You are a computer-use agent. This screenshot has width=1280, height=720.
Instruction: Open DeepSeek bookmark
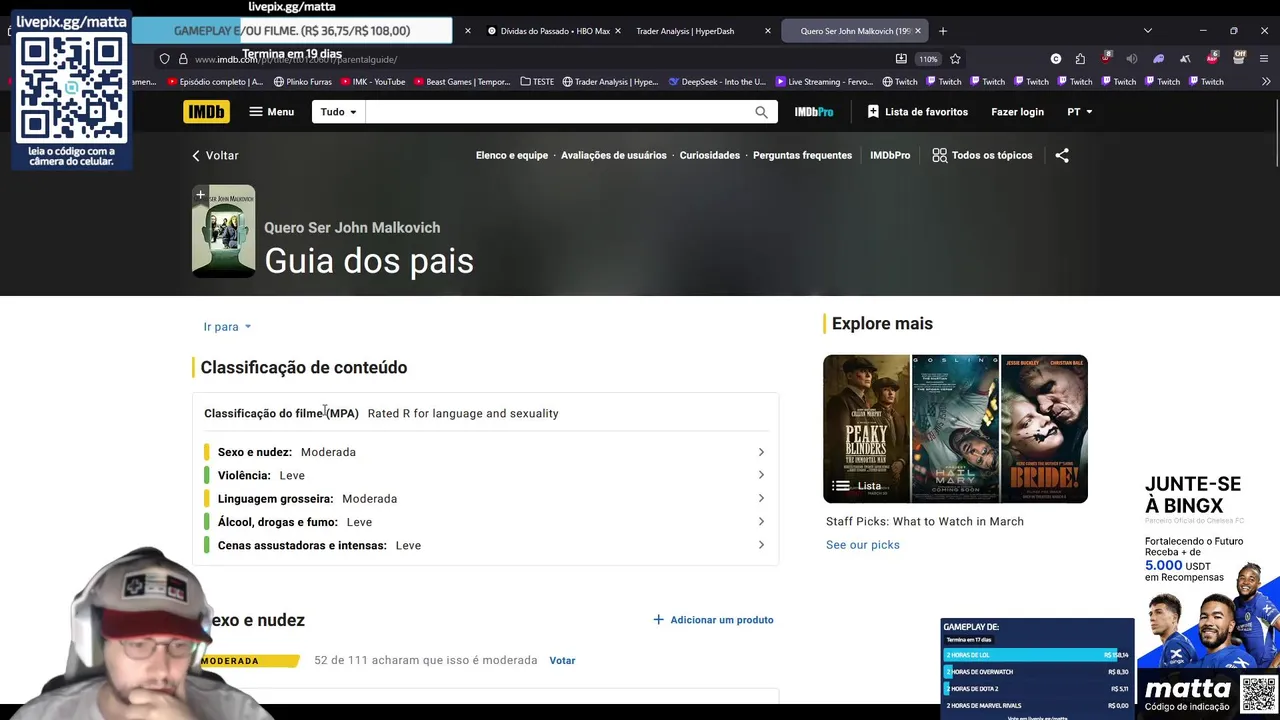pos(717,82)
